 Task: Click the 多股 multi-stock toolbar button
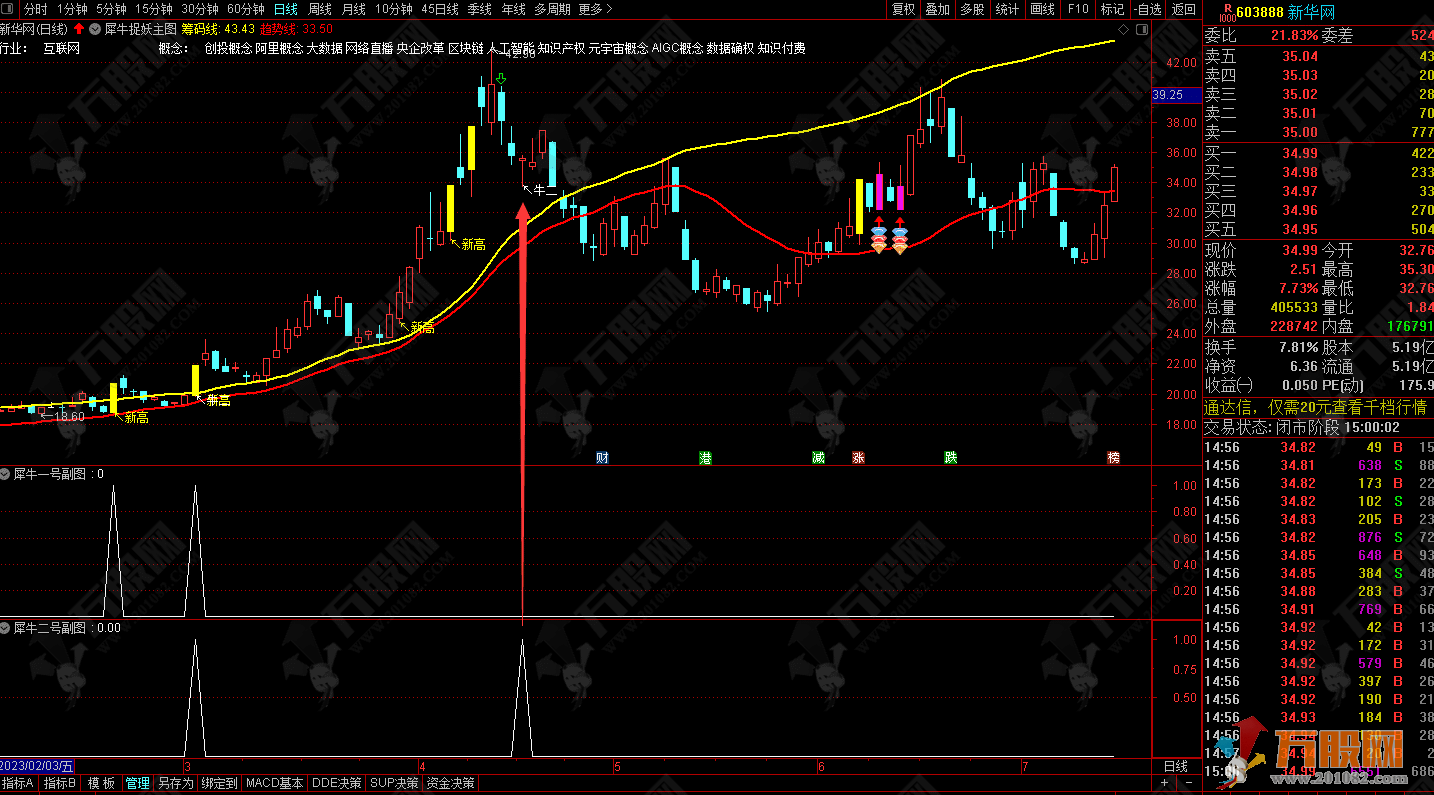[x=972, y=9]
